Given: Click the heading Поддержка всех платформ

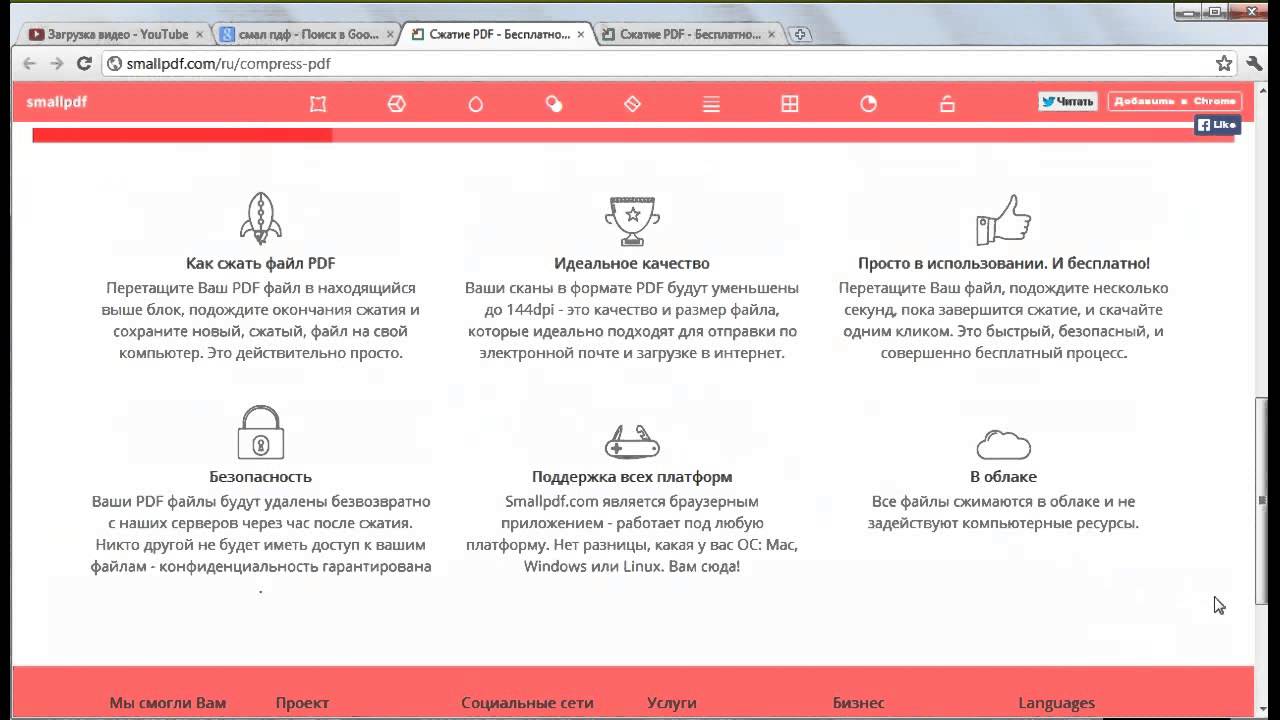Looking at the screenshot, I should (x=632, y=477).
